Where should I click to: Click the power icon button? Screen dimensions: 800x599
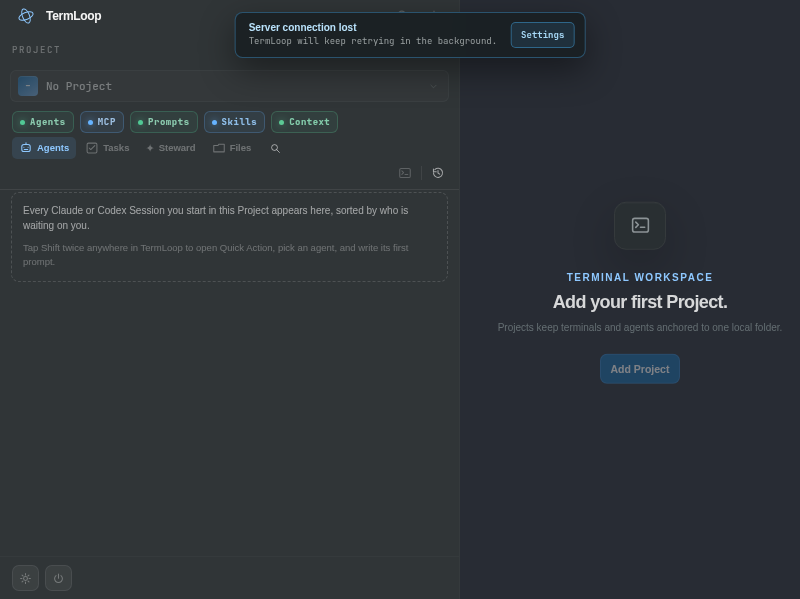[58, 578]
